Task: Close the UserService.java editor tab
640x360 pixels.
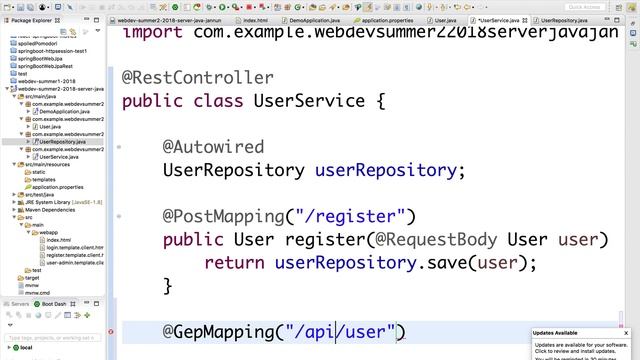Action: tap(524, 20)
